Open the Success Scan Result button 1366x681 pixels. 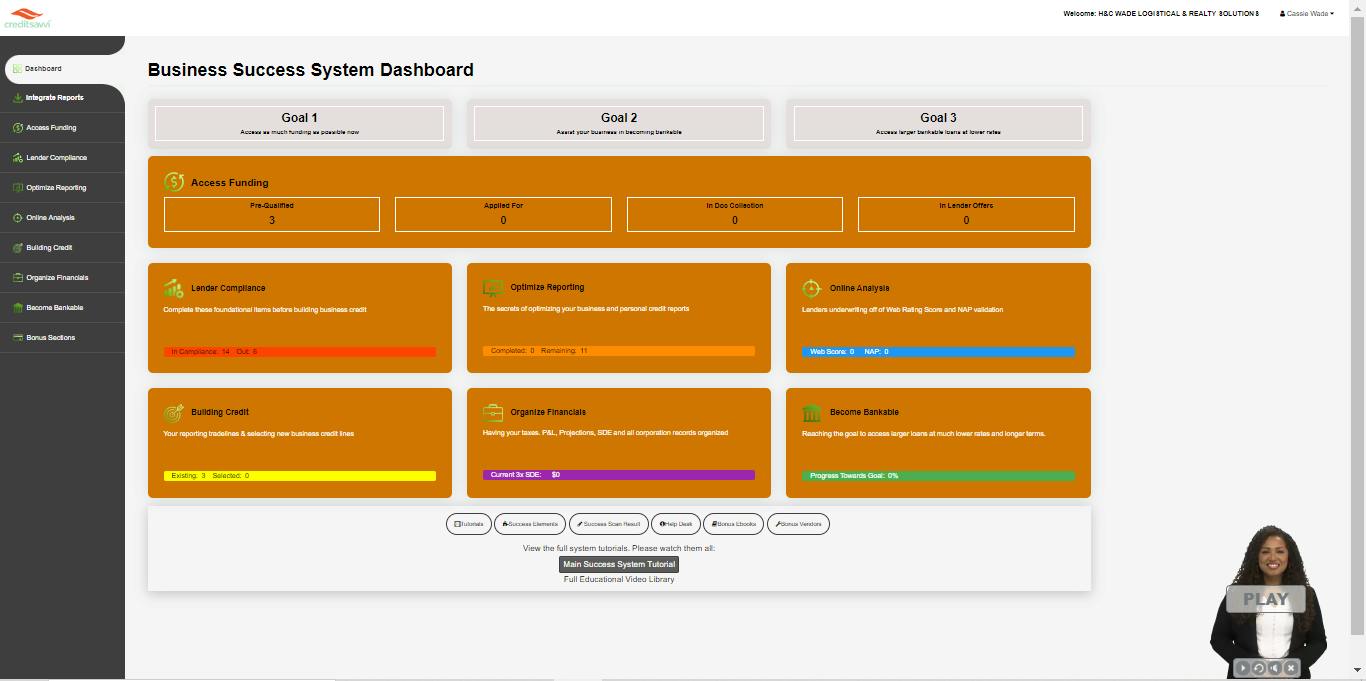click(609, 524)
